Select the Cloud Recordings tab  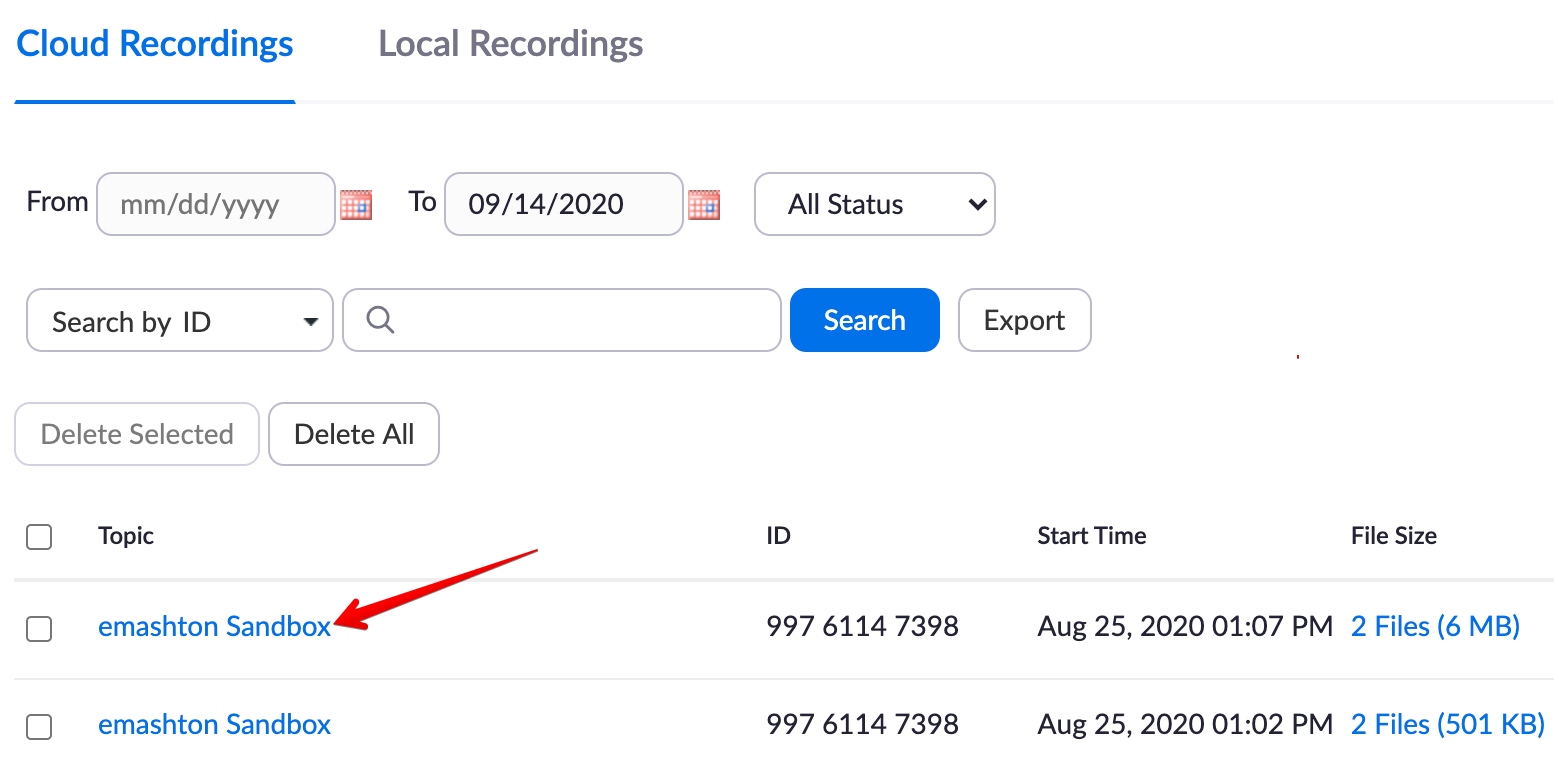click(155, 45)
